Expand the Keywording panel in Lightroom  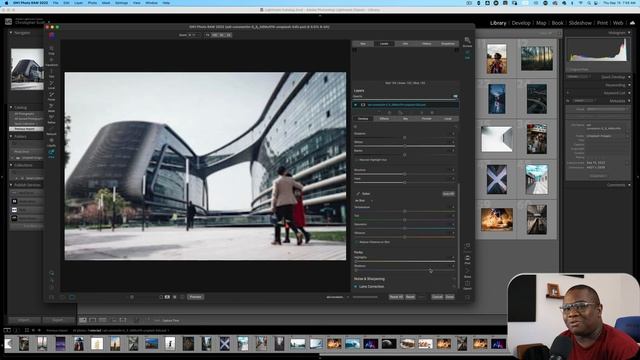629,85
